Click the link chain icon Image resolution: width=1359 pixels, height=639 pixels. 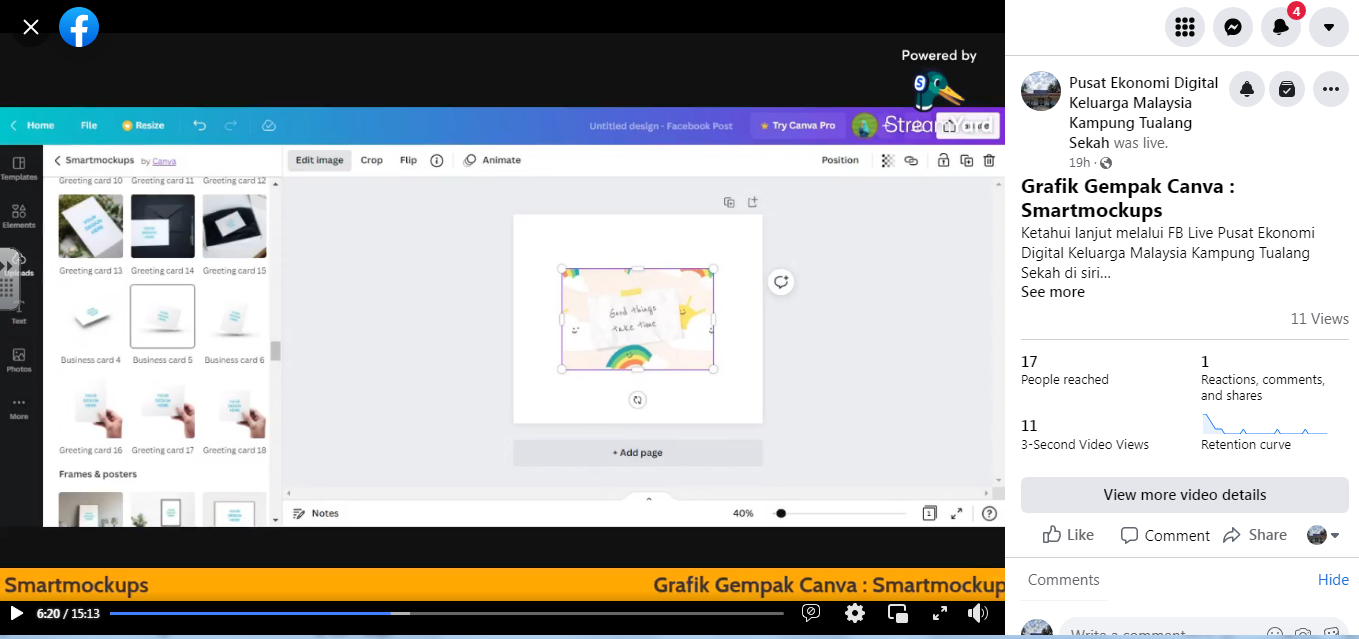(911, 160)
